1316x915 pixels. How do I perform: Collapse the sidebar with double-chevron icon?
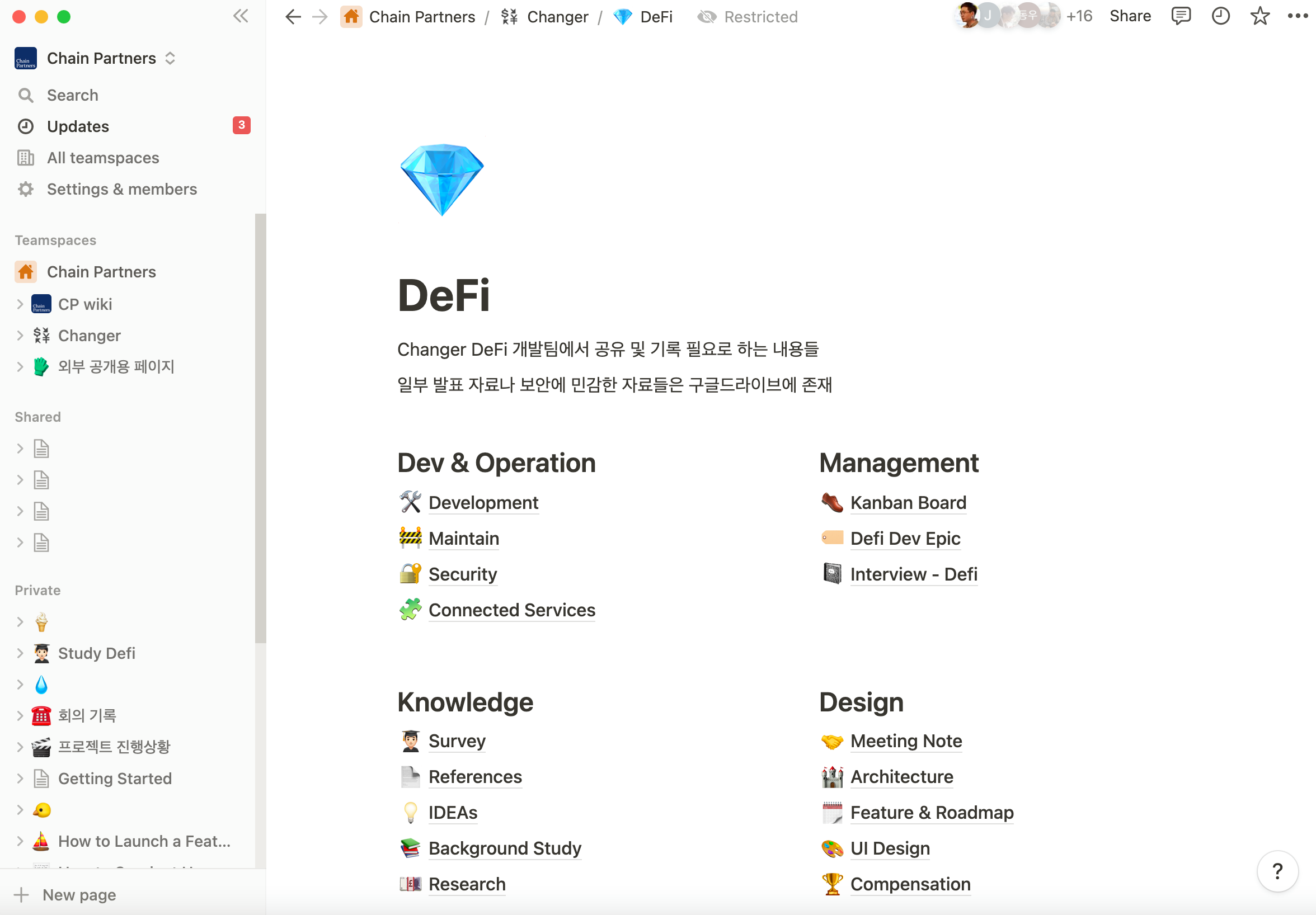pos(241,16)
